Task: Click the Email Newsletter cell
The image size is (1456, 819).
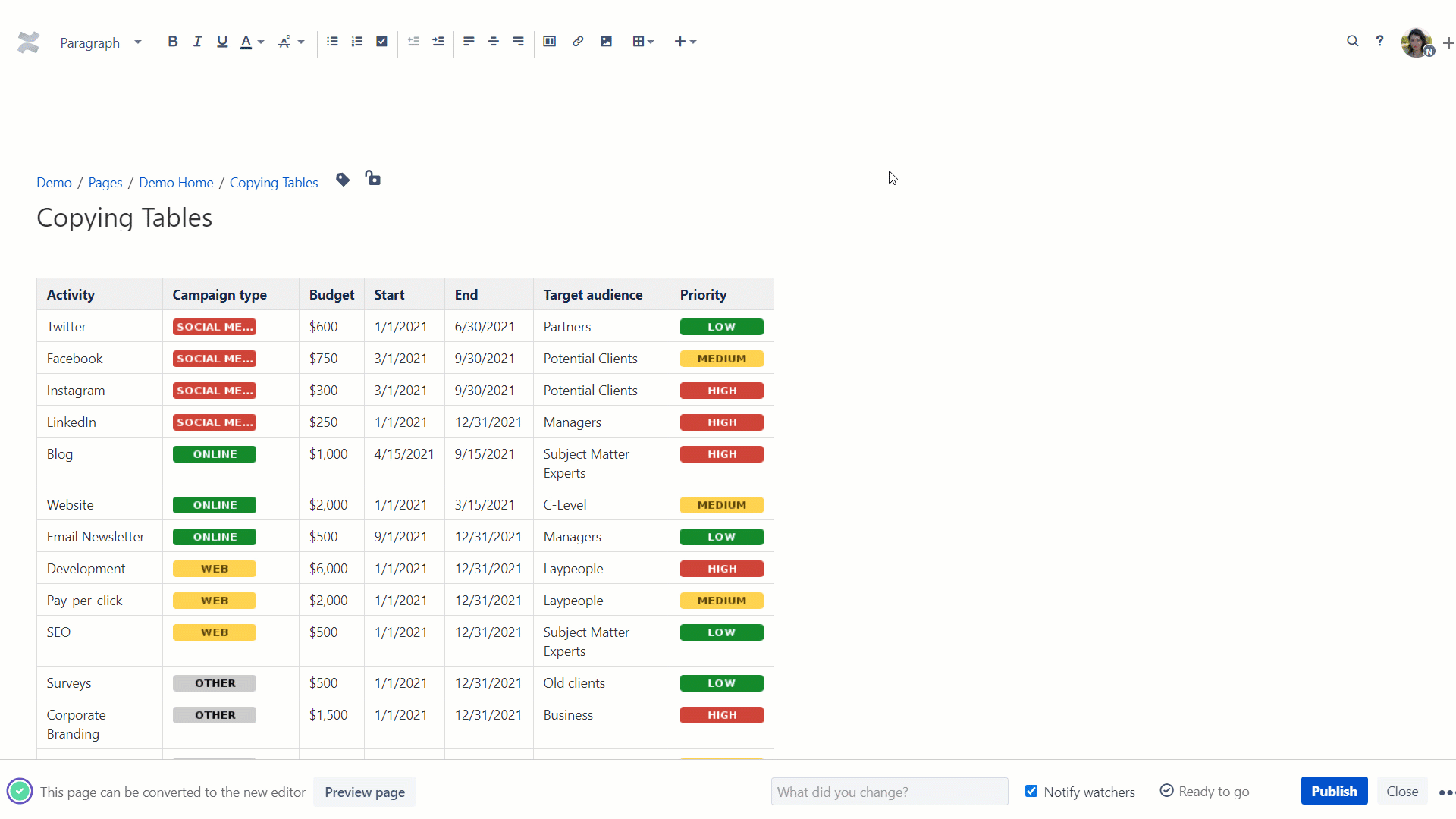Action: coord(99,537)
